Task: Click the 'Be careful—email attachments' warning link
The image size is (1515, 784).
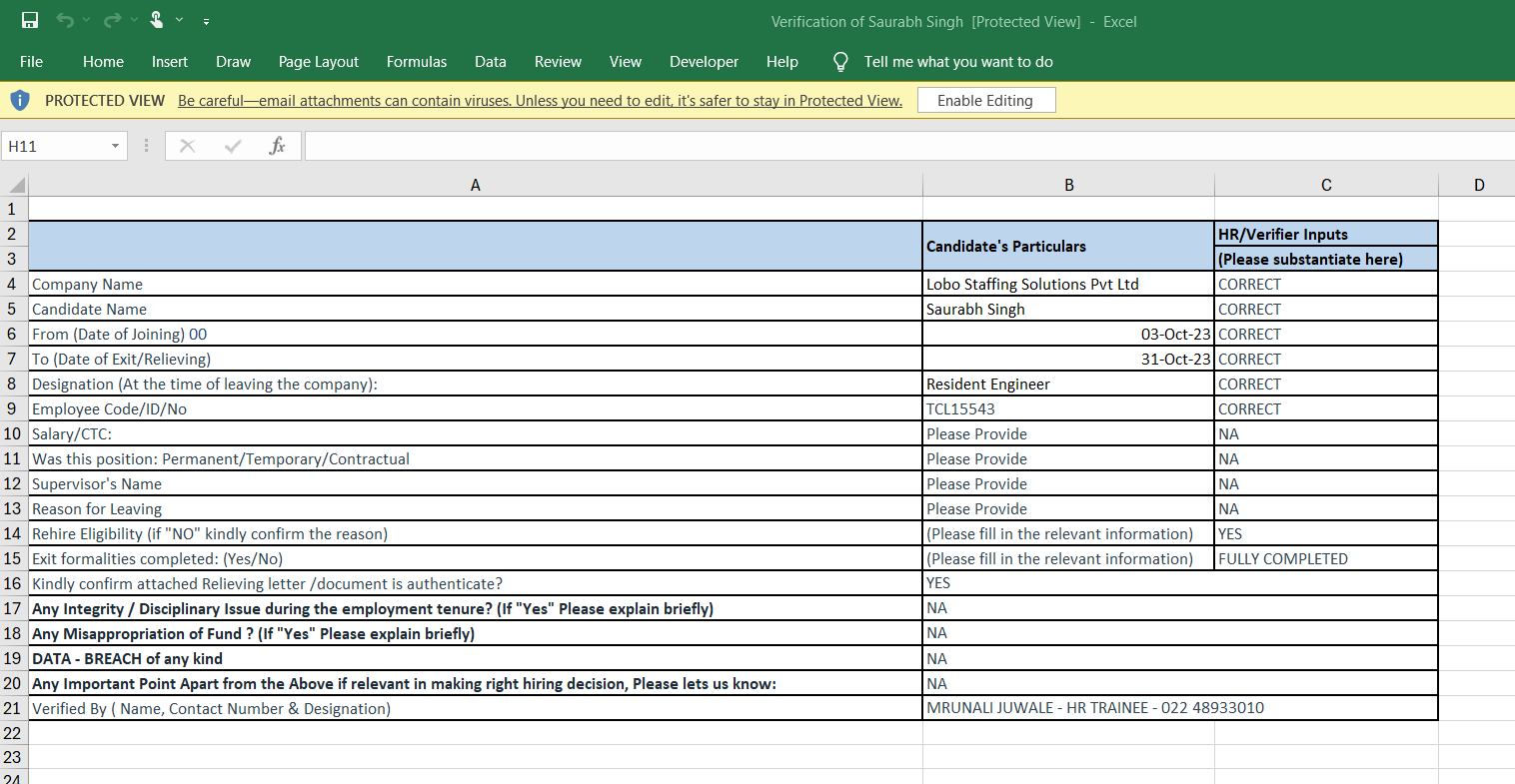Action: [x=540, y=101]
